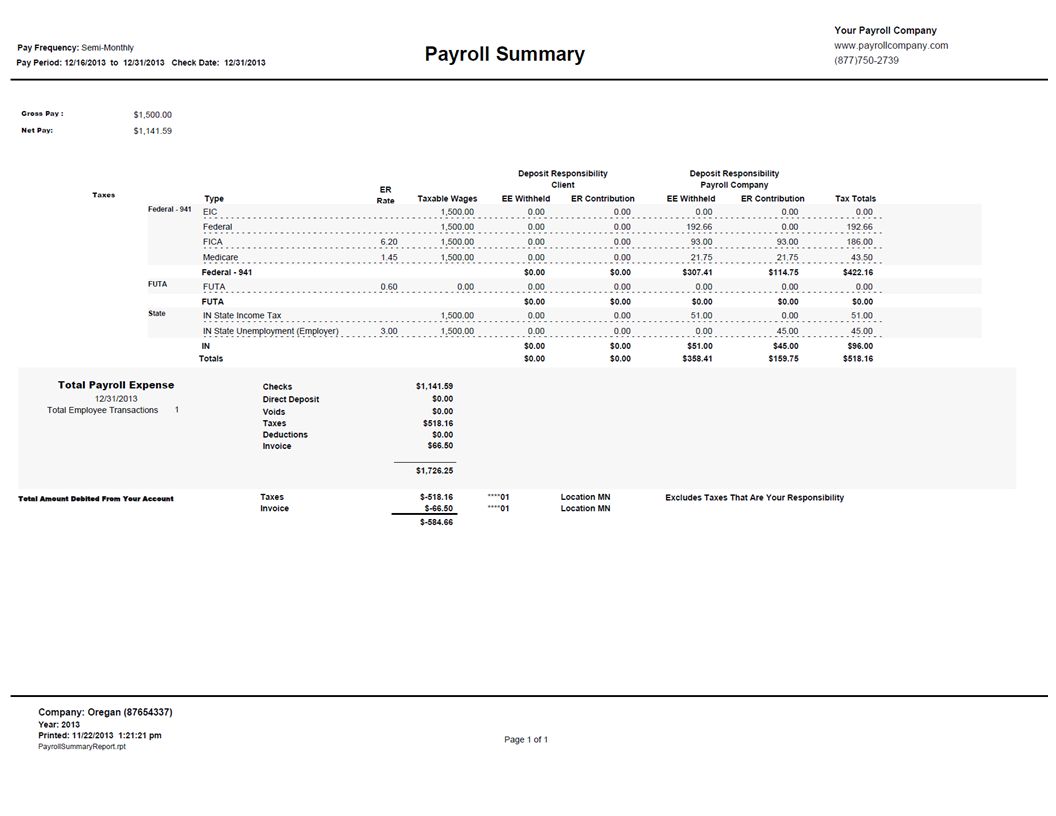
Task: Click the Payroll Summary title
Action: click(504, 55)
